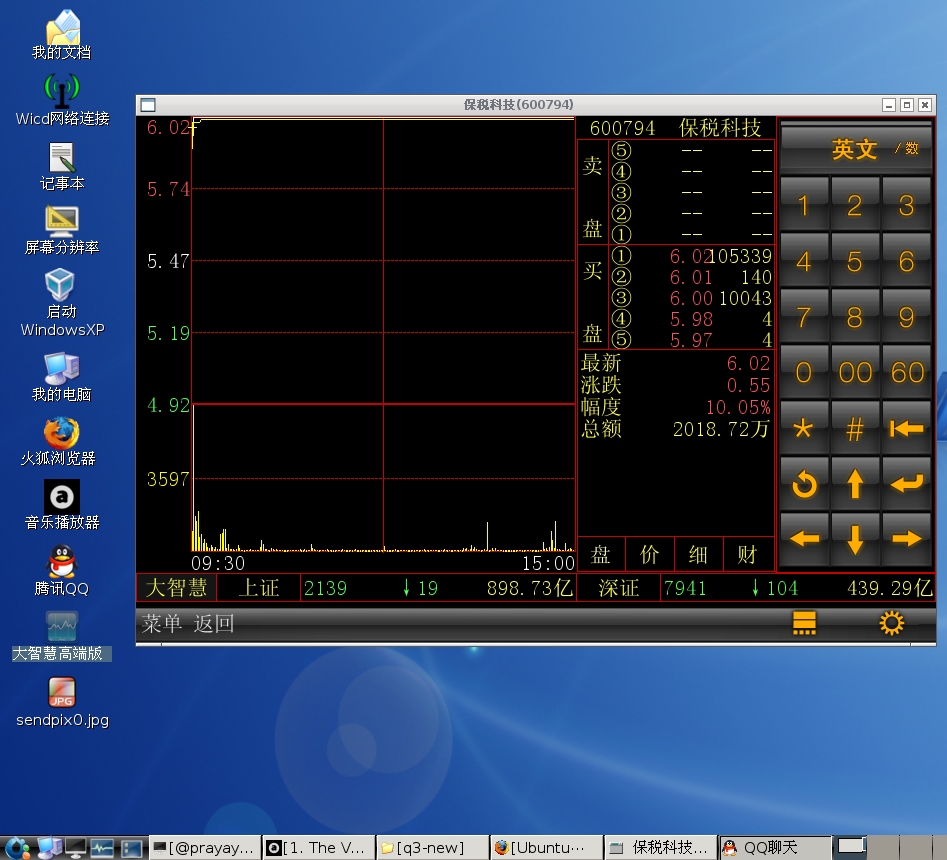This screenshot has width=947, height=860.
Task: Click buy level 3 price 6.00
Action: click(691, 298)
